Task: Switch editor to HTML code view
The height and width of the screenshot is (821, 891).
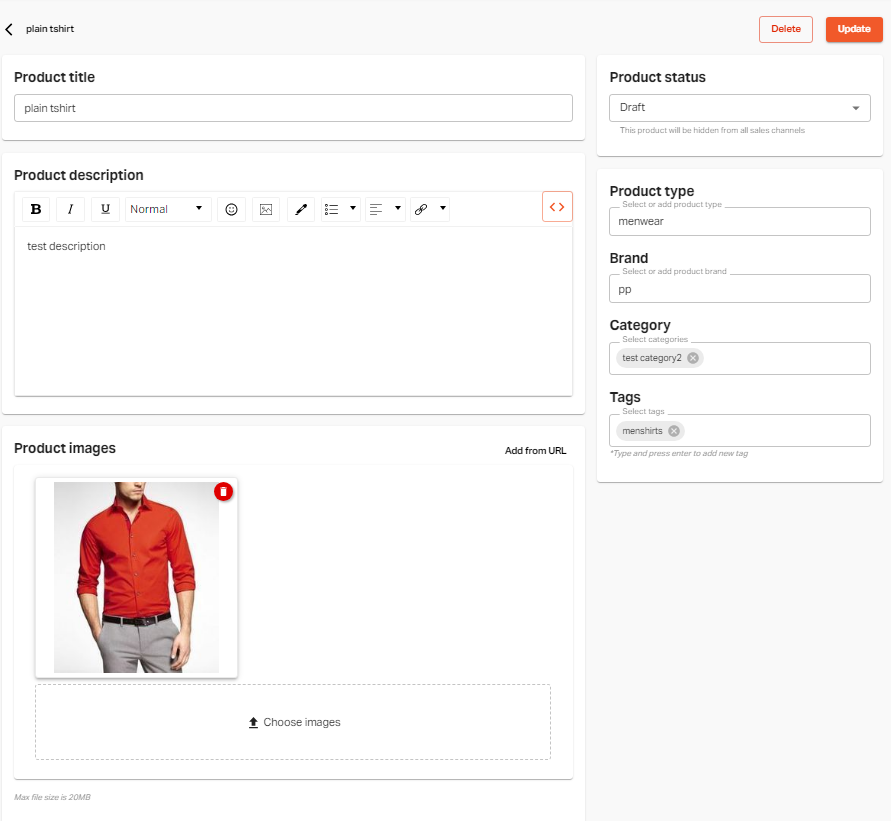Action: [x=557, y=207]
